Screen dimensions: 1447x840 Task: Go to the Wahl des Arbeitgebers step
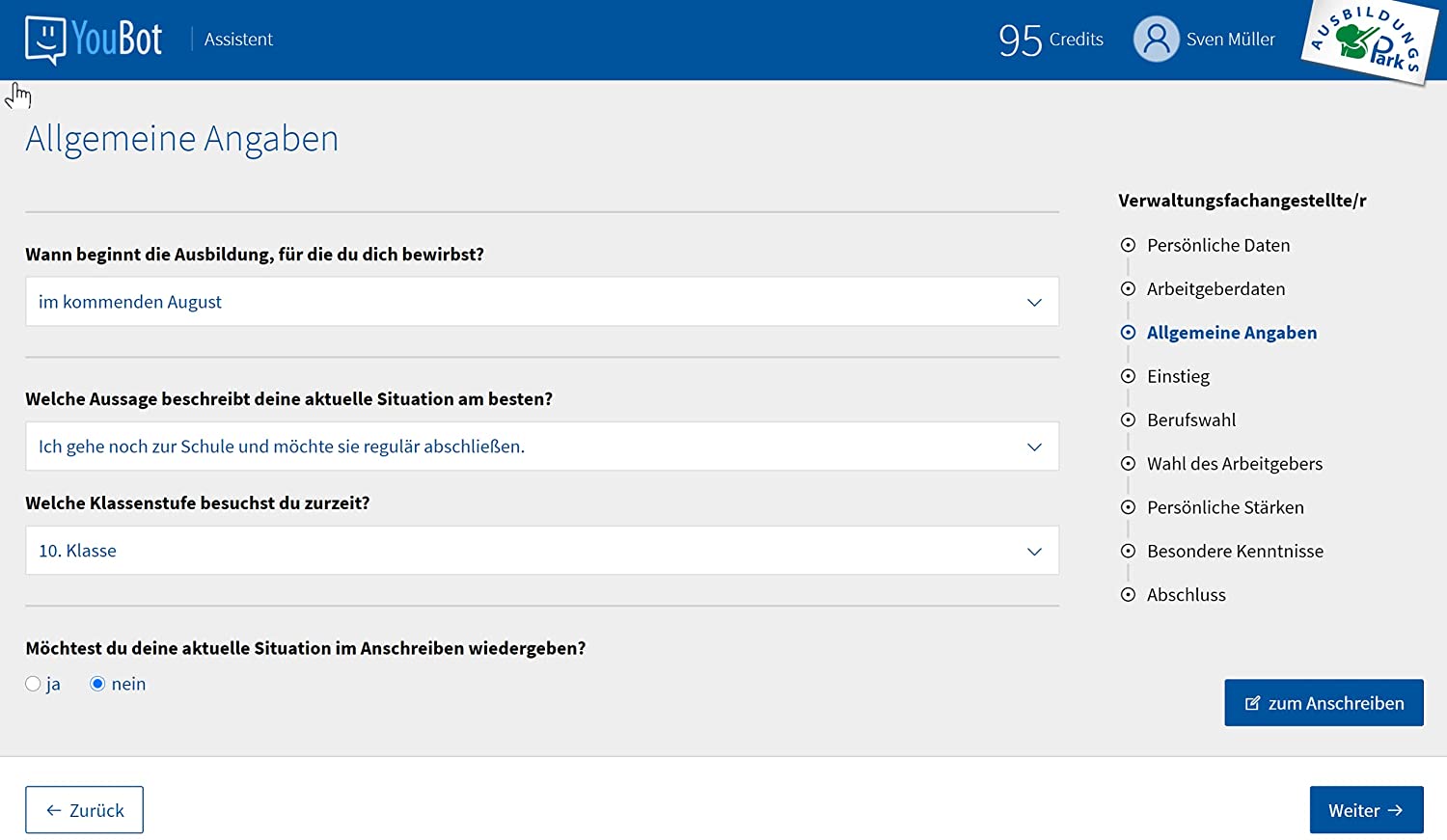tap(1235, 464)
